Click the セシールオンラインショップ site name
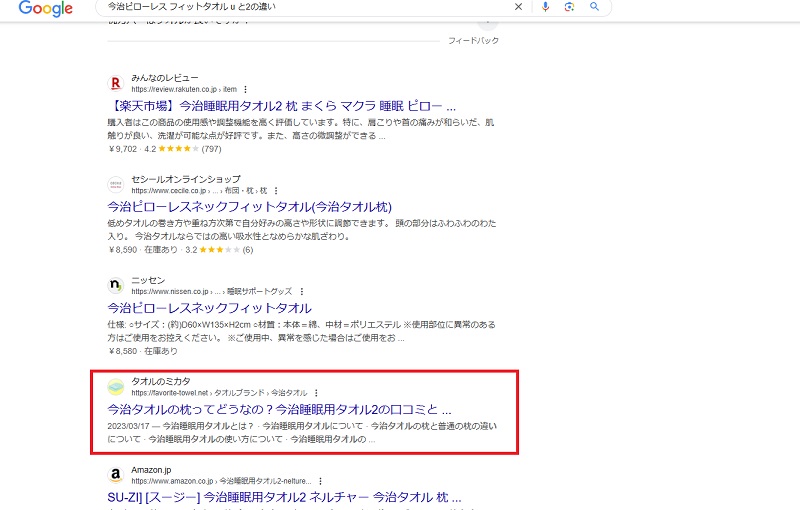 [186, 179]
